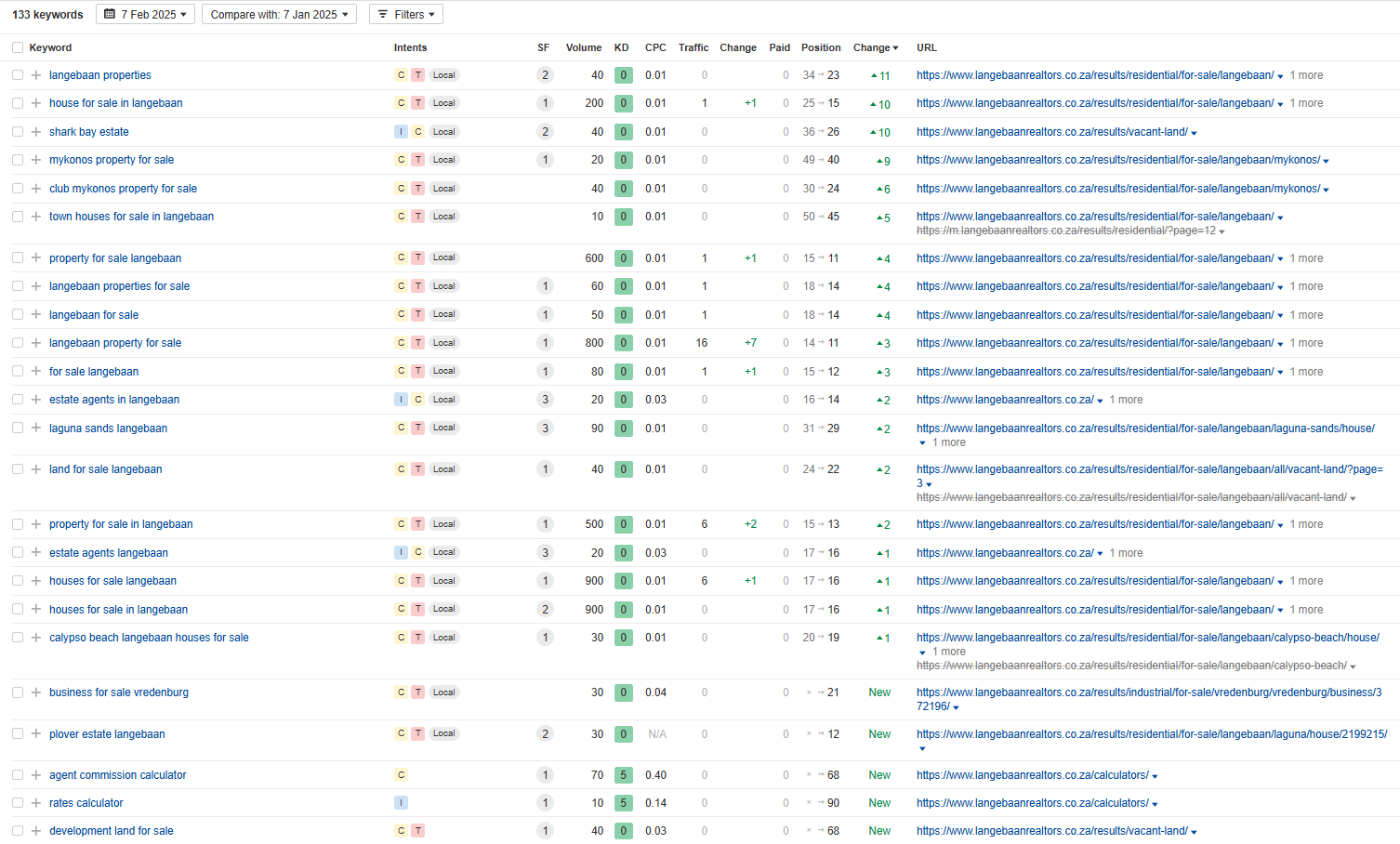This screenshot has width=1400, height=844.
Task: Click the plus icon next to estate agents langebaan
Action: pos(35,553)
